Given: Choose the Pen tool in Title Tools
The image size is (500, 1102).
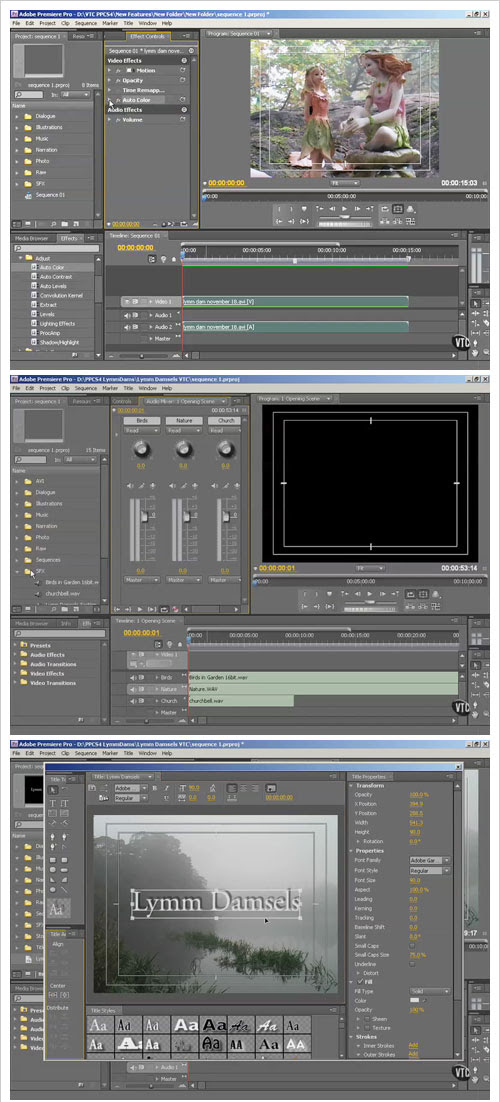Looking at the screenshot, I should [x=54, y=836].
